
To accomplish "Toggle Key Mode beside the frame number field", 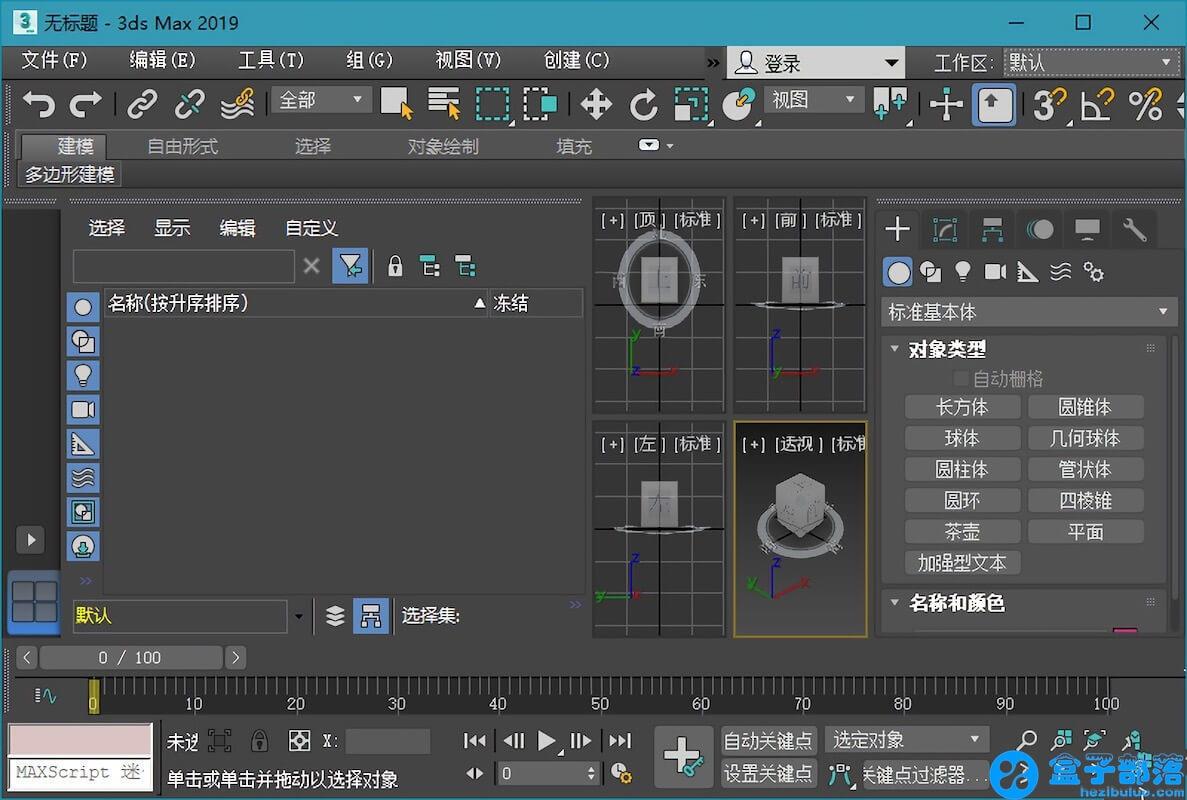I will tap(475, 773).
